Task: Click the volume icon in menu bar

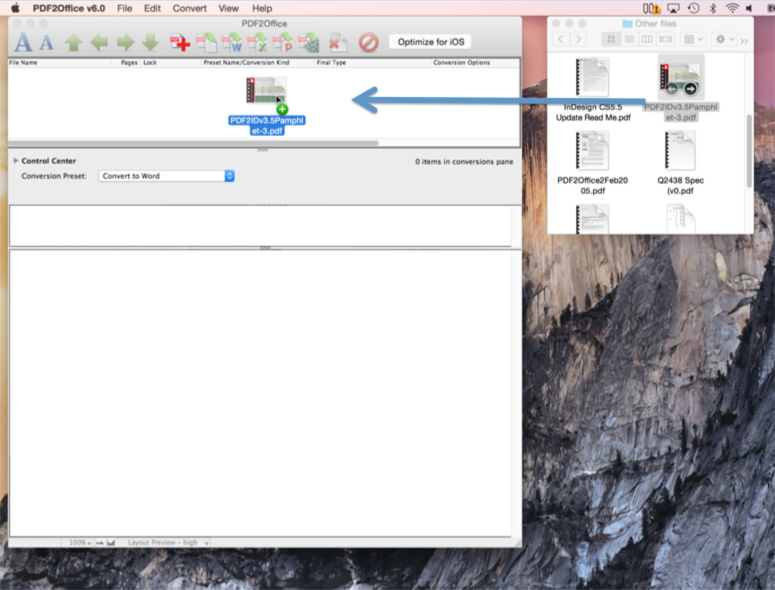Action: pyautogui.click(x=749, y=8)
